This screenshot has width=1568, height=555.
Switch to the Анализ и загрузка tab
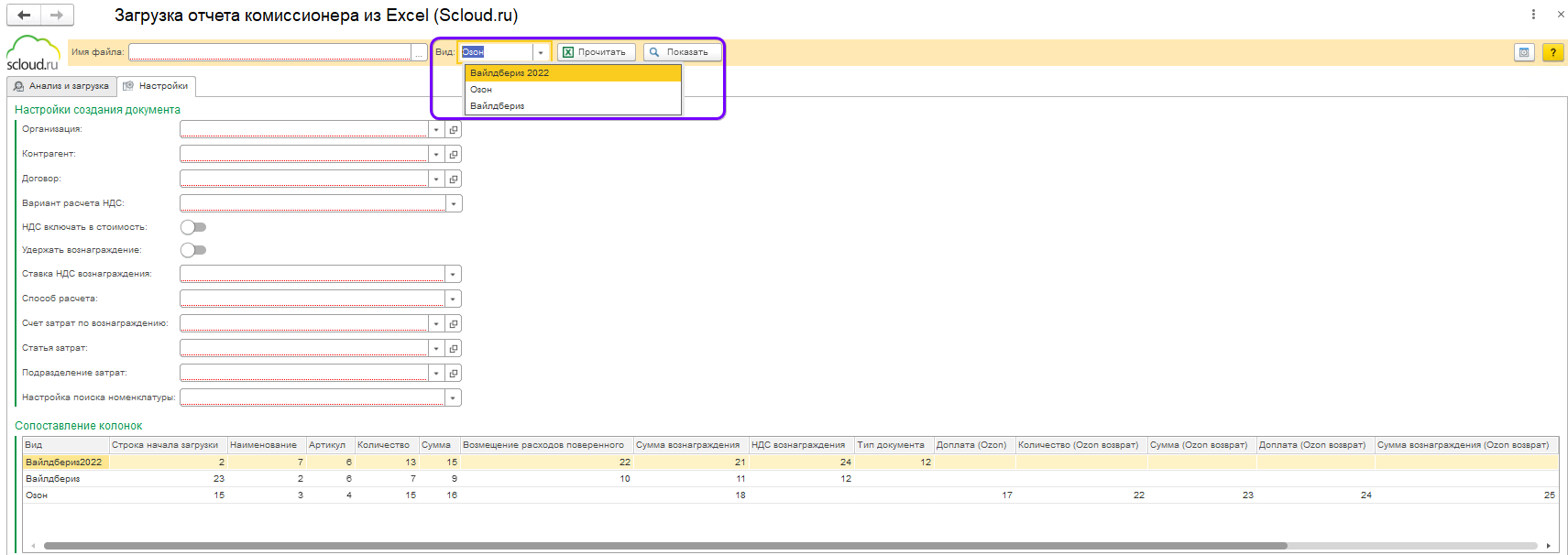61,86
